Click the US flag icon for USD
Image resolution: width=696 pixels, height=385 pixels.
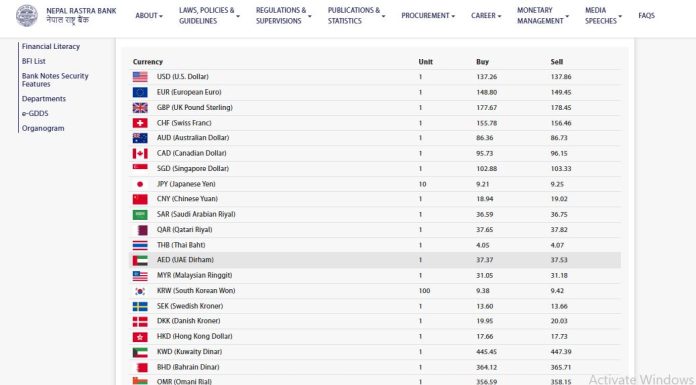pyautogui.click(x=140, y=77)
